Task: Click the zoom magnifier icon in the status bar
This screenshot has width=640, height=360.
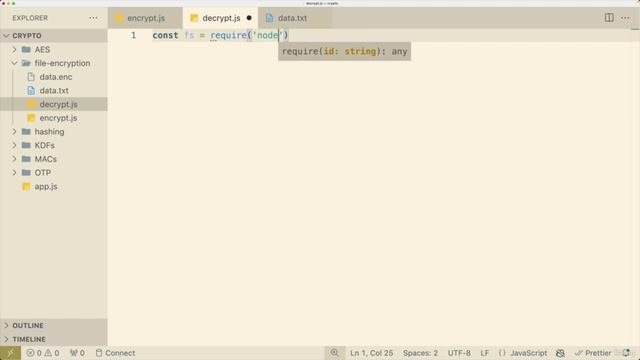Action: coord(334,353)
